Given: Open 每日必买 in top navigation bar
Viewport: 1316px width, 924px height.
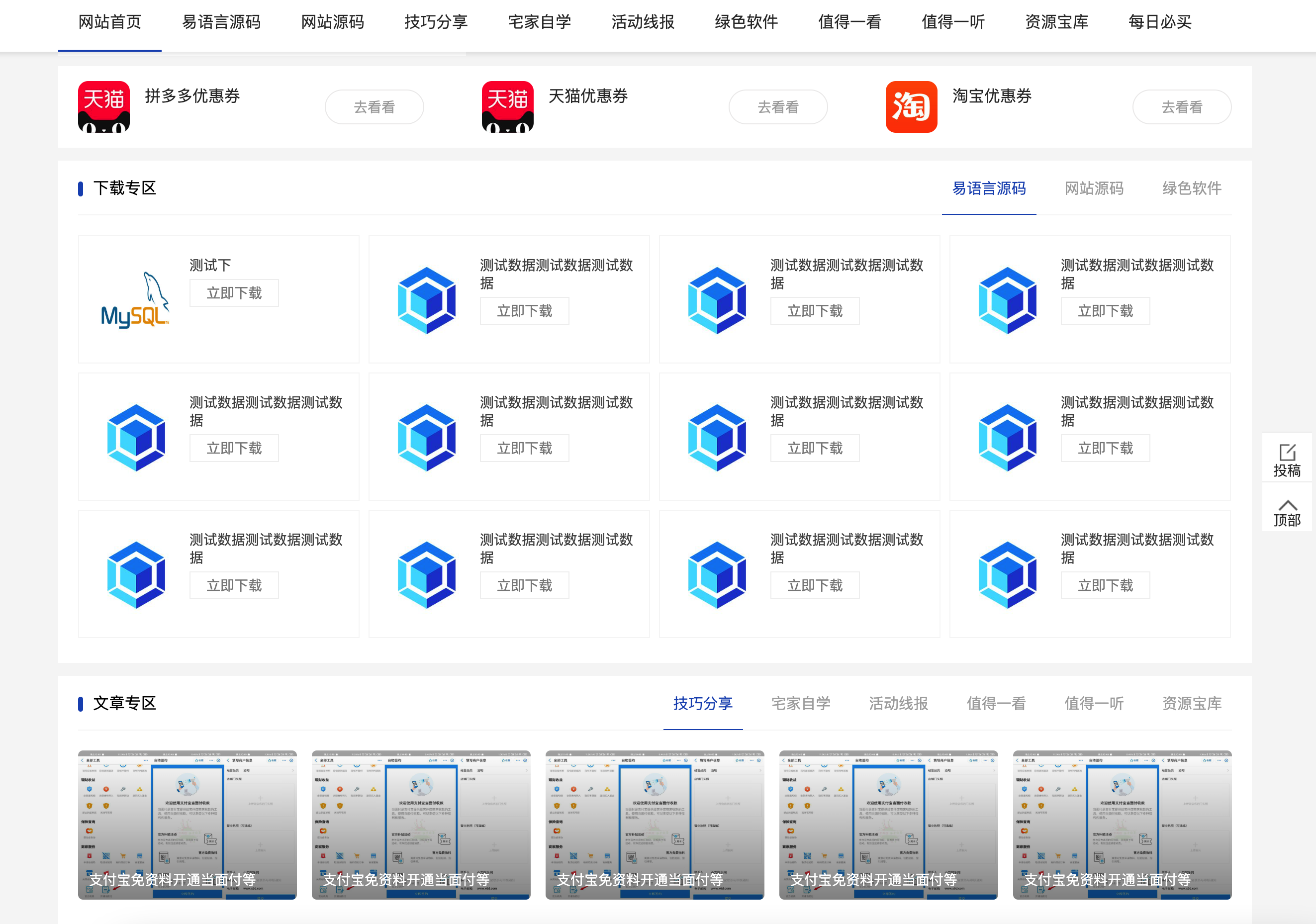Looking at the screenshot, I should [x=1159, y=22].
